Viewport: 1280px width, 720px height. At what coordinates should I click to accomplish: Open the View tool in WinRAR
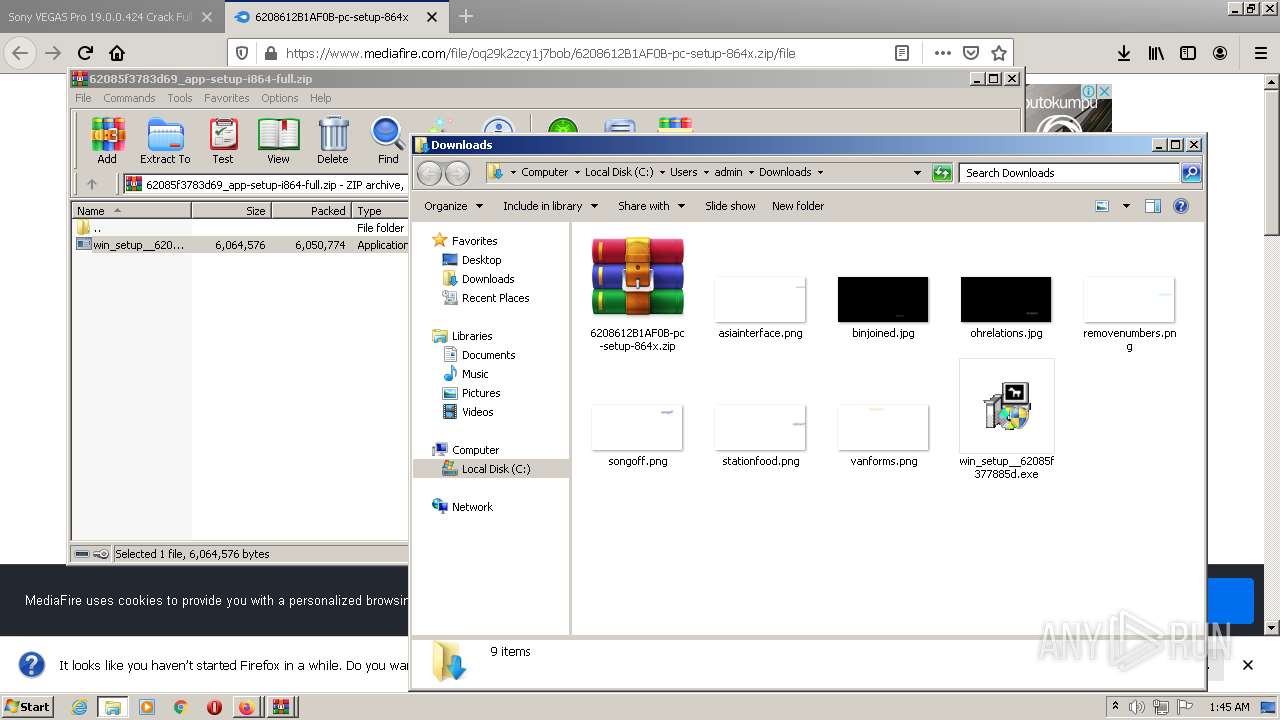point(278,140)
